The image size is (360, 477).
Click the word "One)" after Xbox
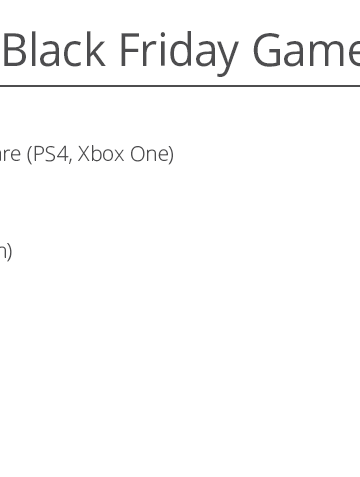tap(152, 154)
